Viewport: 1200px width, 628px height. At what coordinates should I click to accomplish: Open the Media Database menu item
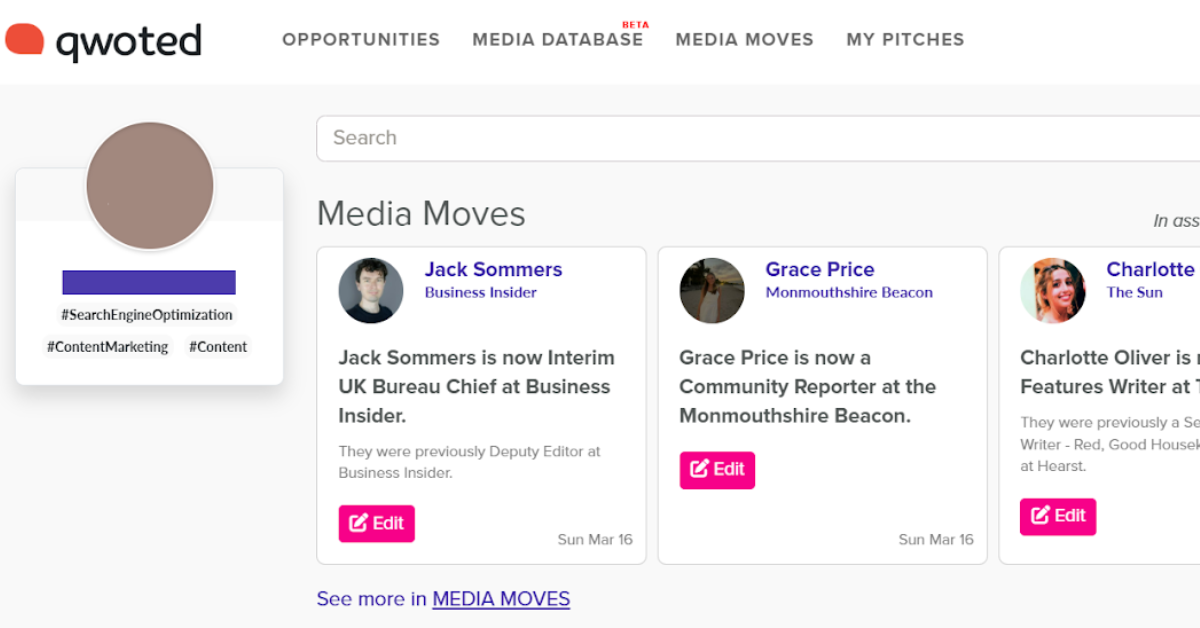click(558, 39)
